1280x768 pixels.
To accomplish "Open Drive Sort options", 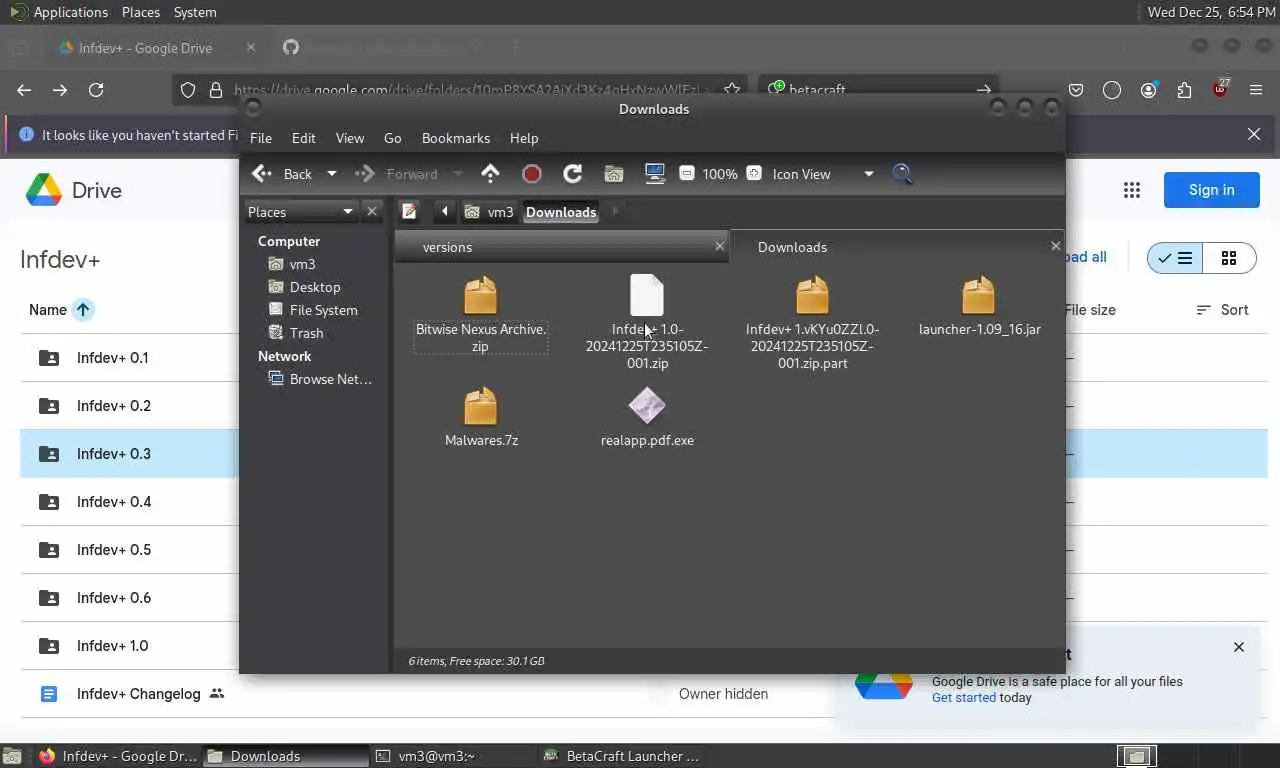I will click(1222, 310).
